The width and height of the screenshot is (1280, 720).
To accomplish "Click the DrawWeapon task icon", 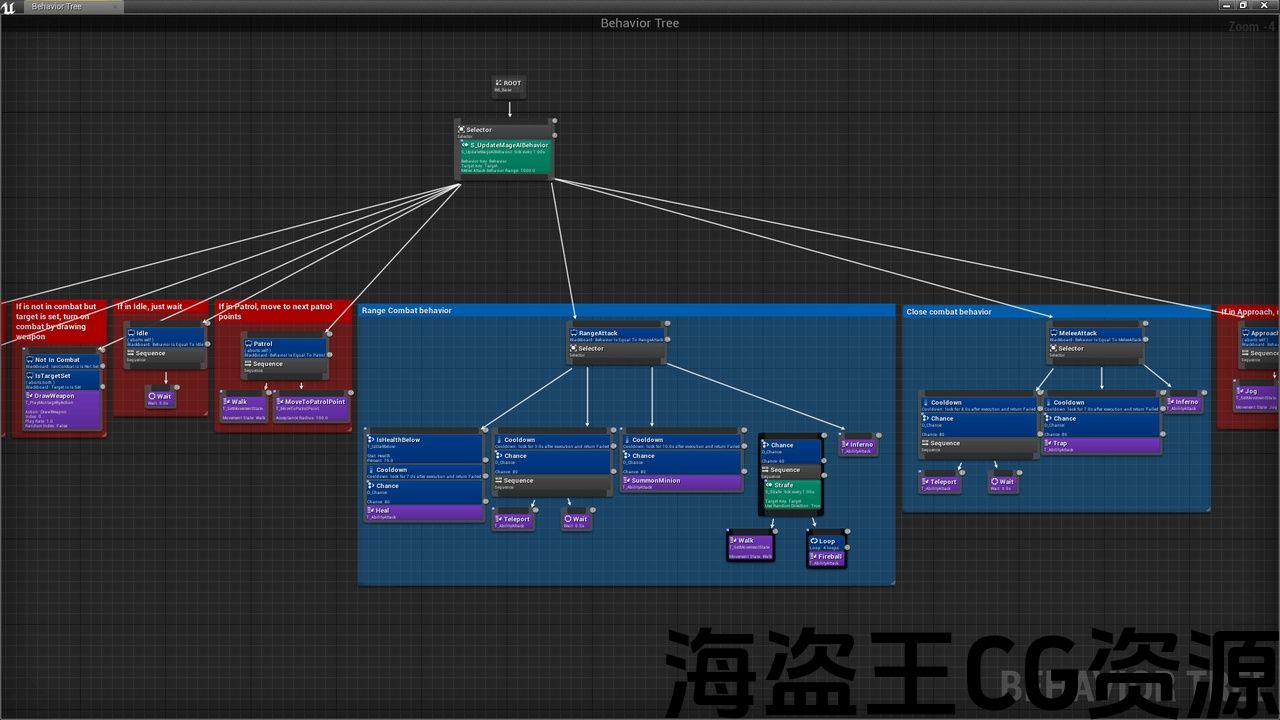I will [x=30, y=396].
